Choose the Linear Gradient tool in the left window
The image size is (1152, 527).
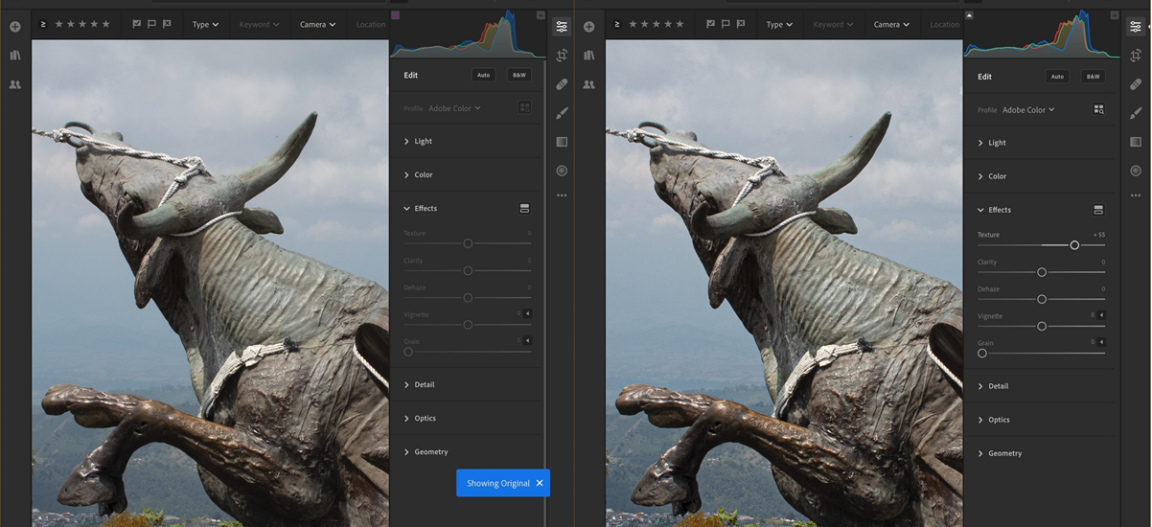tap(562, 142)
